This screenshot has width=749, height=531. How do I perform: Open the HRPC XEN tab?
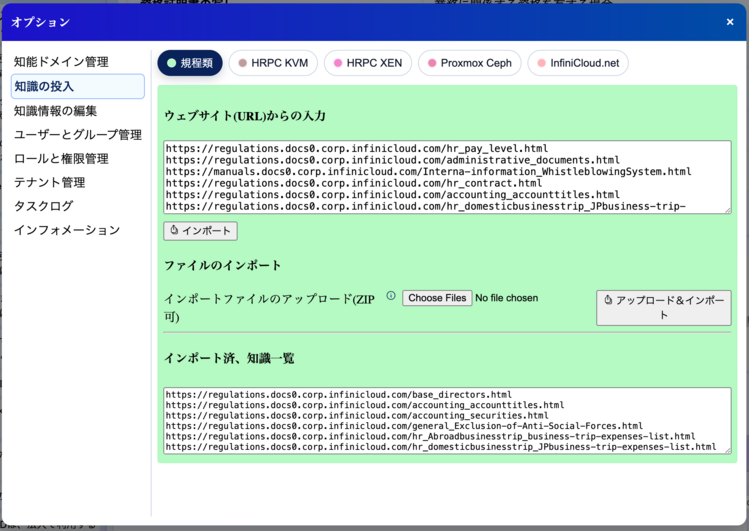(367, 63)
